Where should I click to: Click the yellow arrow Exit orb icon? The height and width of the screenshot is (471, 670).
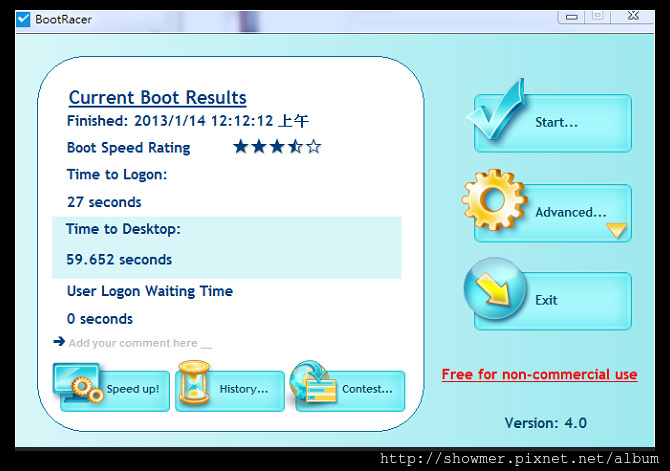pyautogui.click(x=495, y=289)
